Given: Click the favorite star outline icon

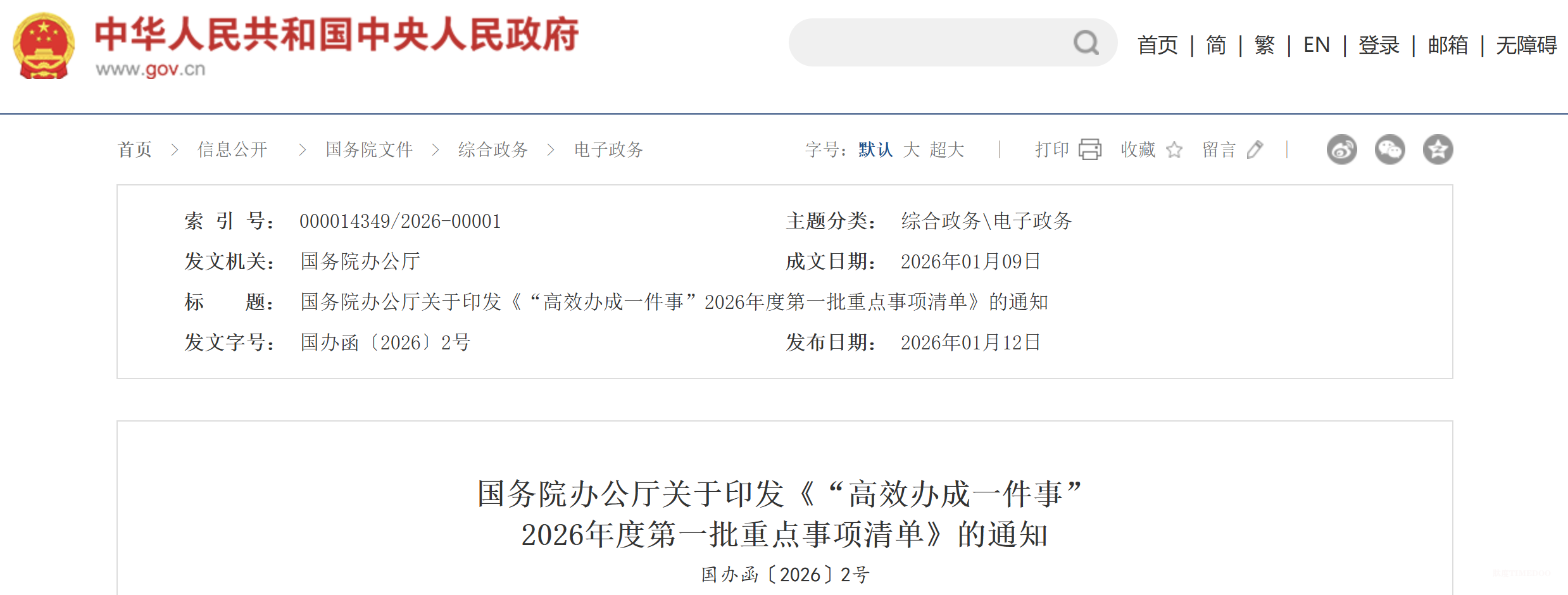Looking at the screenshot, I should 1174,150.
